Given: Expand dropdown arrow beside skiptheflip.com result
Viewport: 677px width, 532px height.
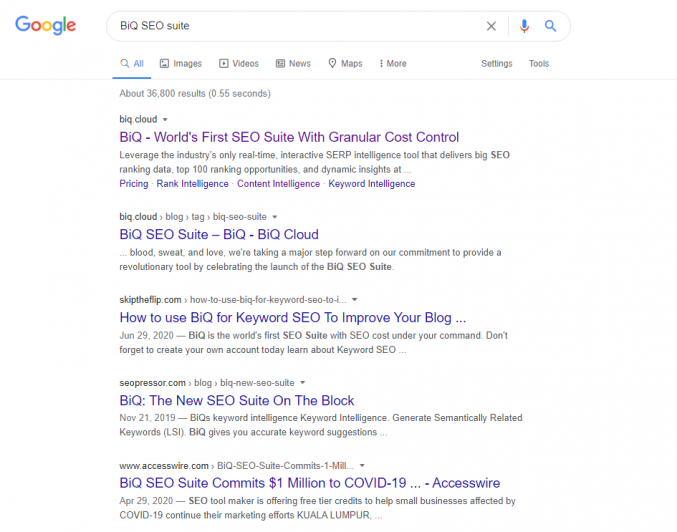Looking at the screenshot, I should point(354,300).
